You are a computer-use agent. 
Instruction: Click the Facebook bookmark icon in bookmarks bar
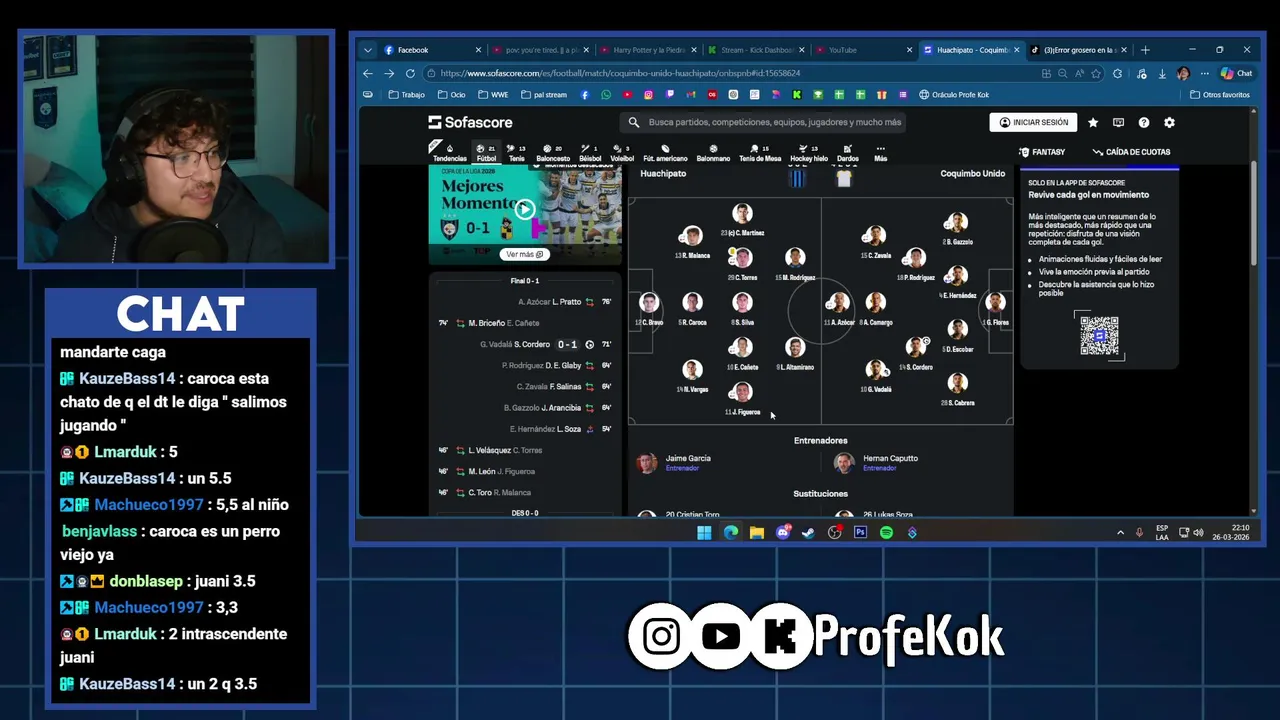[585, 95]
